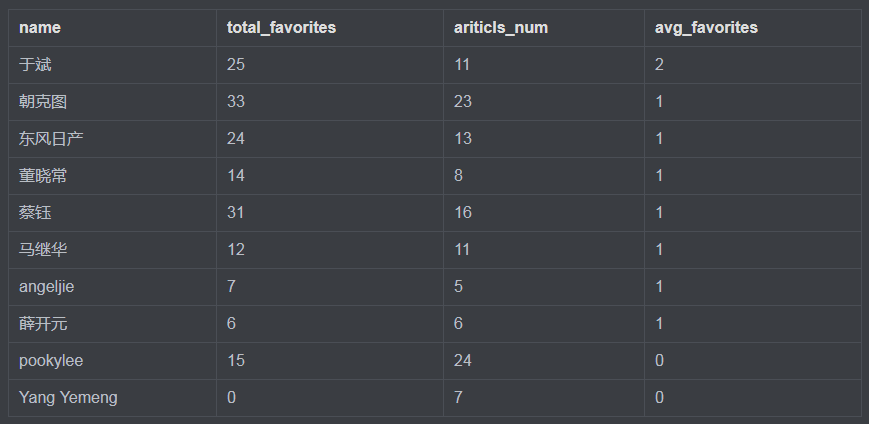This screenshot has width=869, height=424.
Task: Click articles count 16 for 蔡钰
Action: point(463,213)
